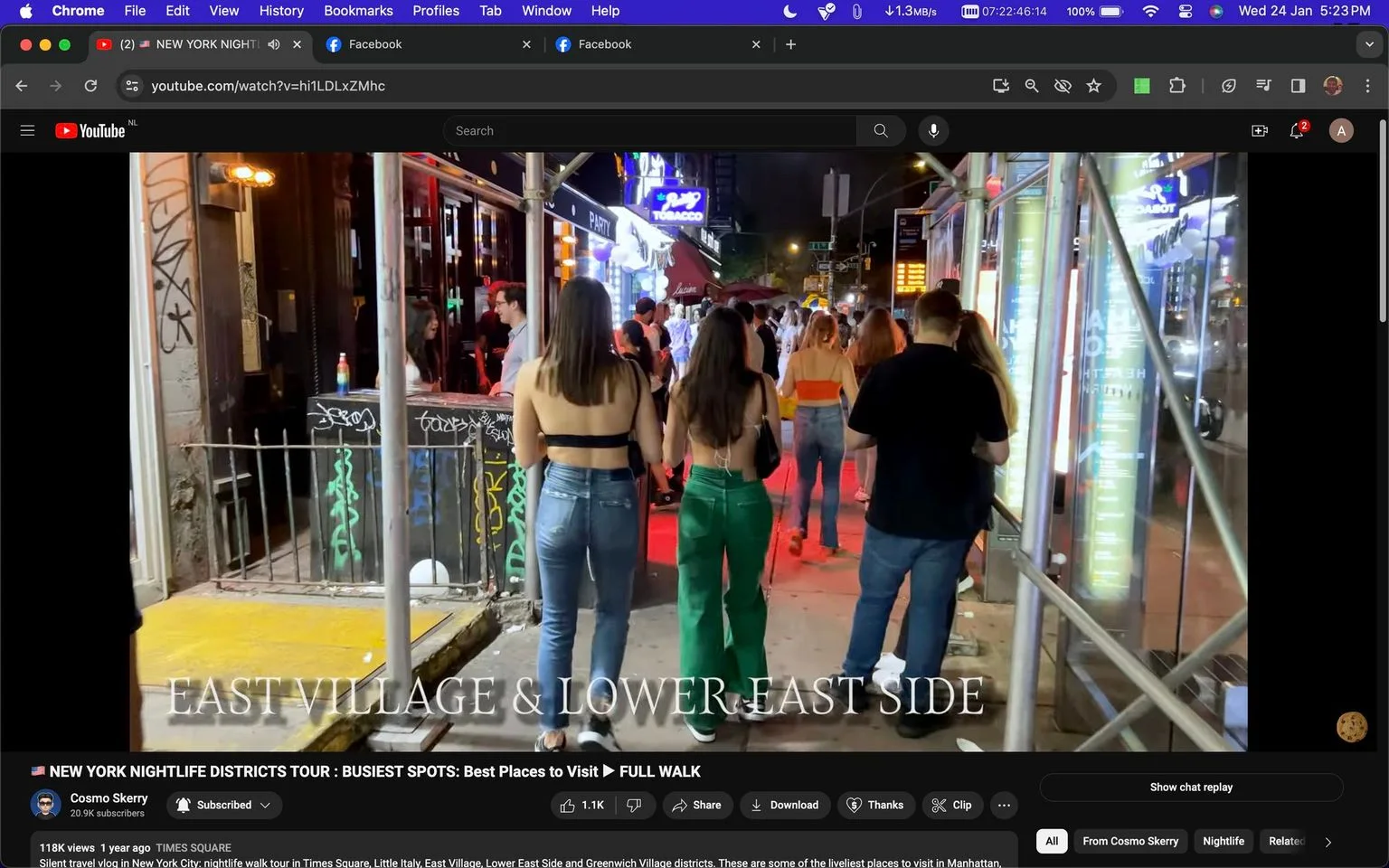Image resolution: width=1389 pixels, height=868 pixels.
Task: Open the more actions ellipsis menu
Action: click(x=1004, y=805)
